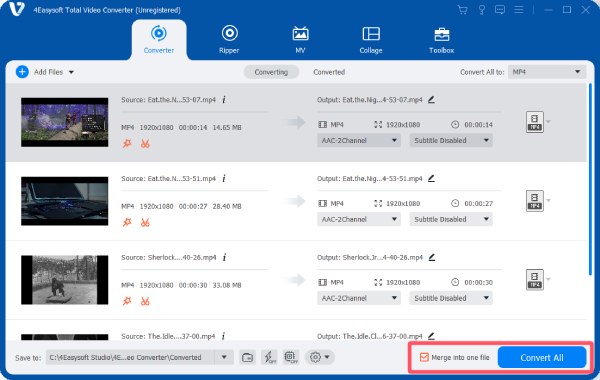Screen dimensions: 600x380
Task: Cut the Eat.the.N...53-07.mp4 clip with scissors
Action: (x=145, y=144)
